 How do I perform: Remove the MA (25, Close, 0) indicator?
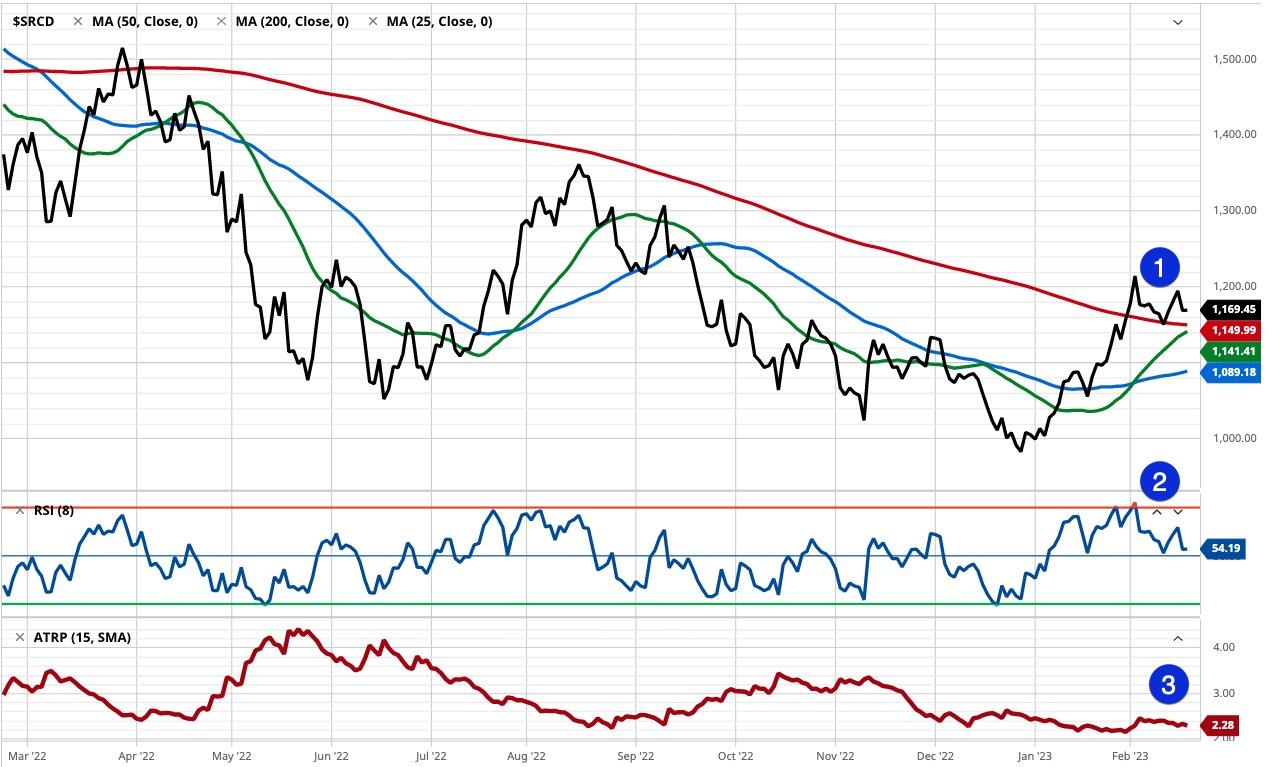tap(373, 21)
